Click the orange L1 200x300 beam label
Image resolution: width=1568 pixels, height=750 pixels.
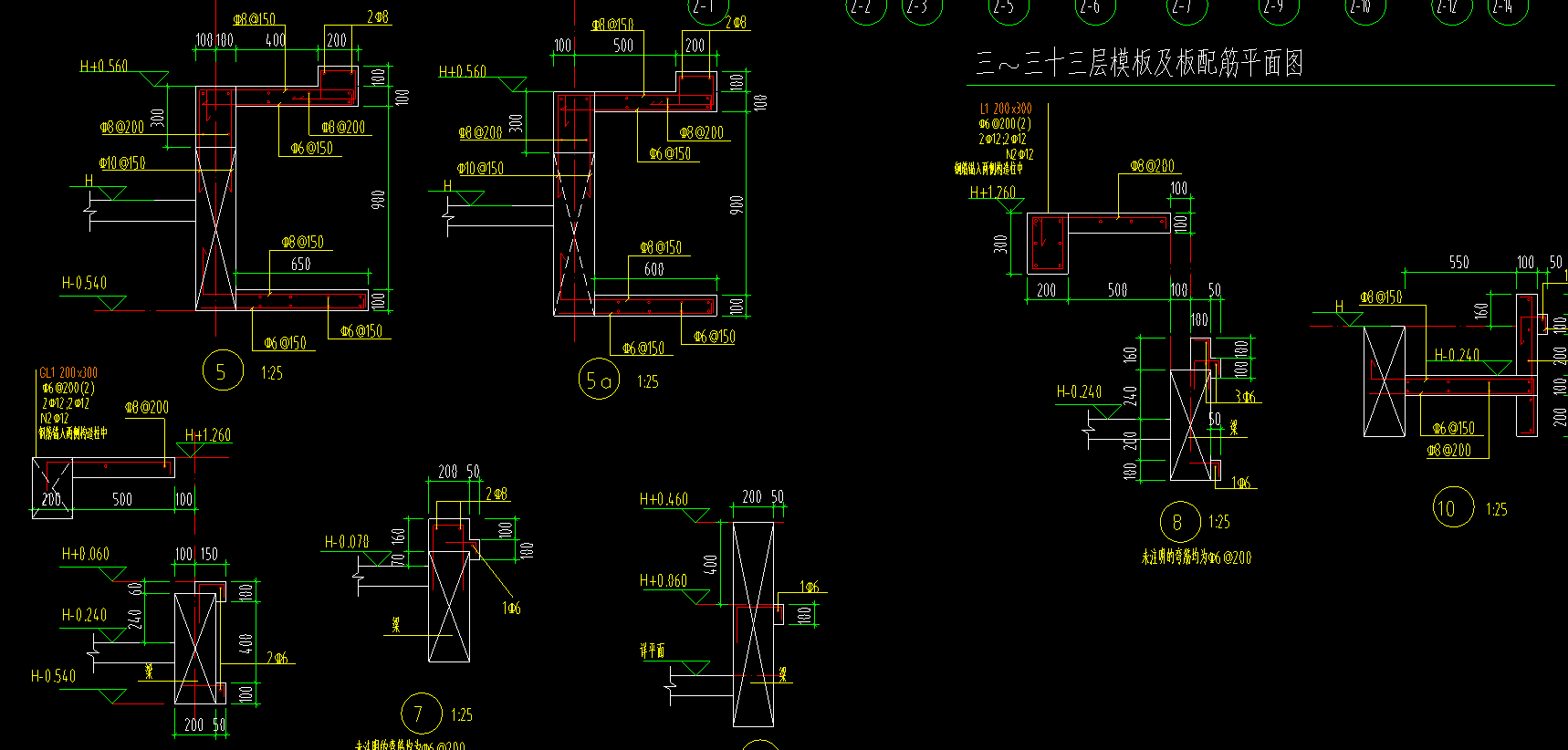click(1006, 109)
